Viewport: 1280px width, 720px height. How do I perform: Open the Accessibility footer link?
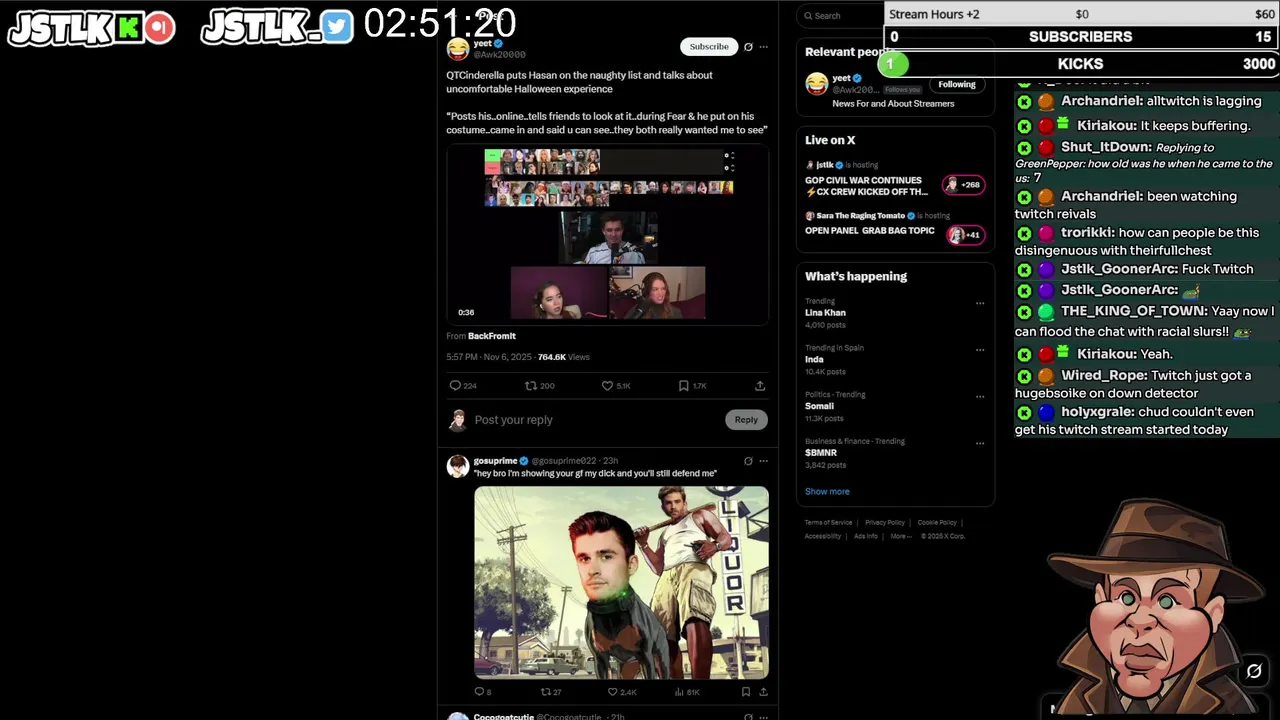point(823,536)
